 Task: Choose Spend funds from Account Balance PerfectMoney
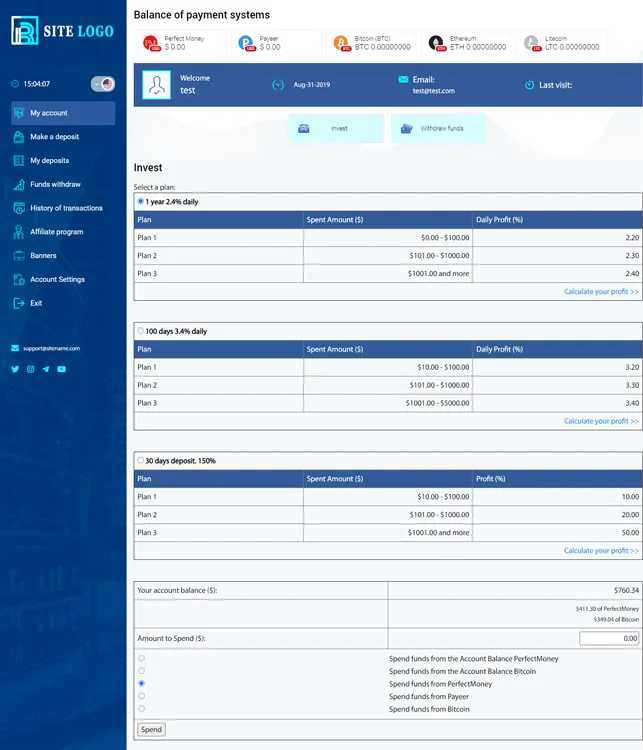(x=142, y=658)
